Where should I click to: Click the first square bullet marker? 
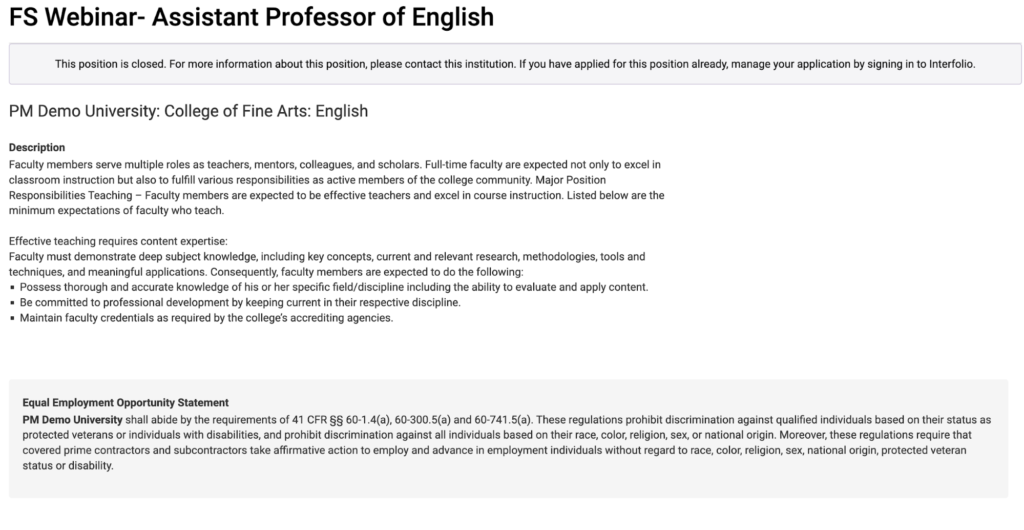pos(12,287)
